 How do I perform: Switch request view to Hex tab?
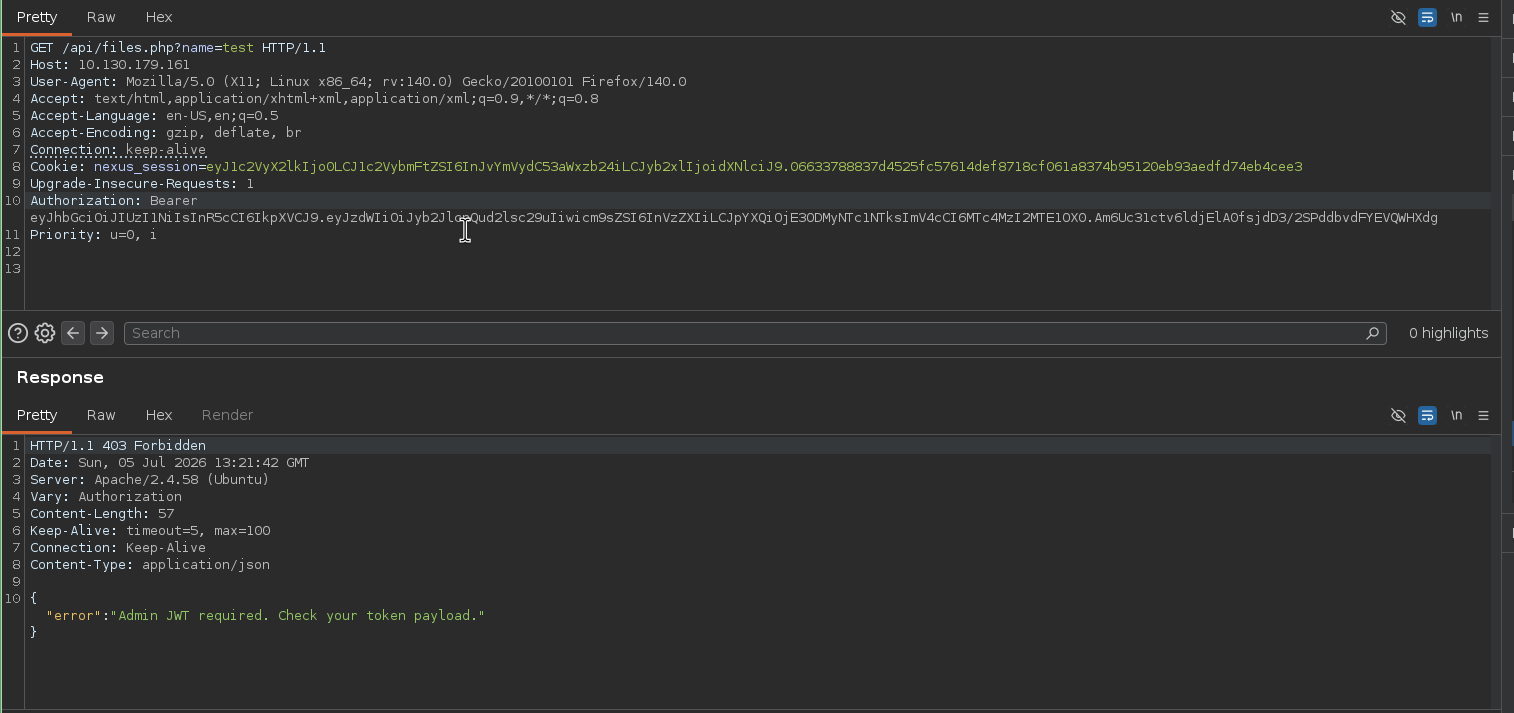[159, 17]
